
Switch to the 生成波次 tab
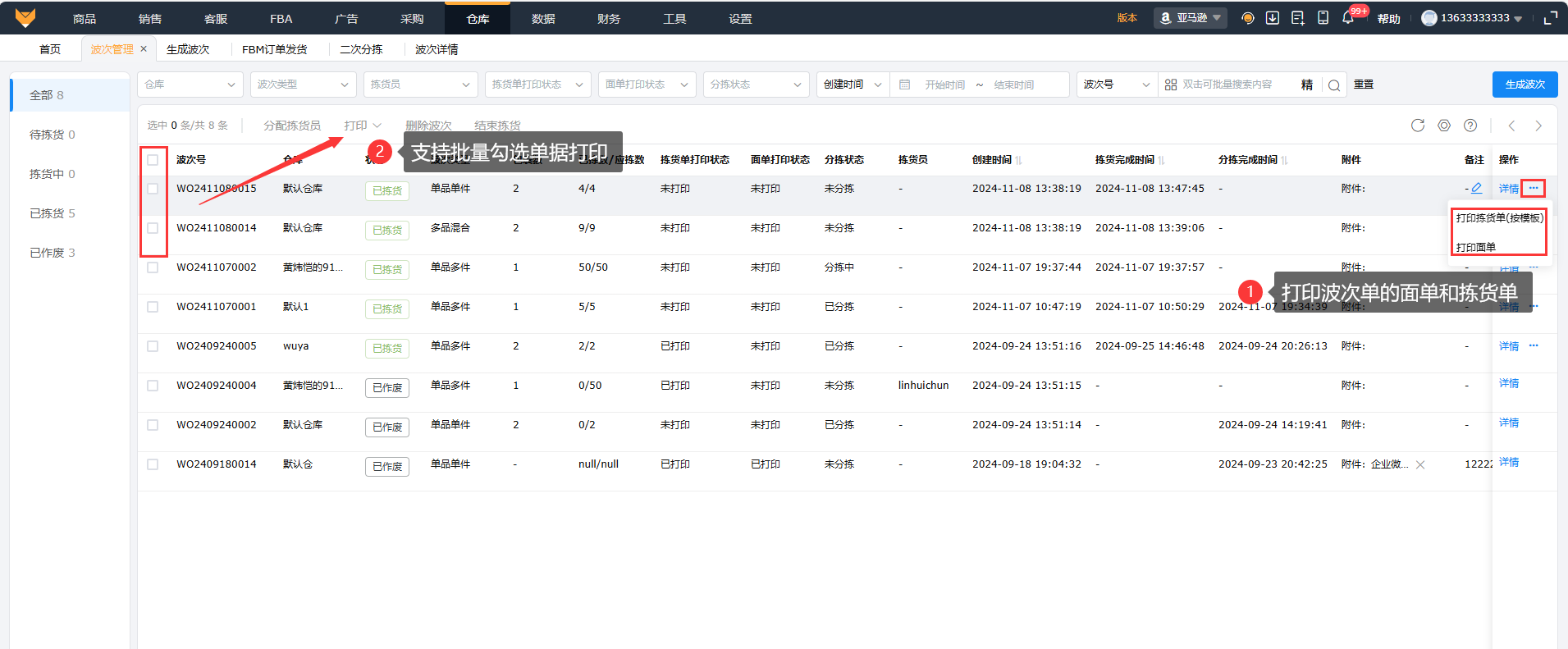(188, 49)
